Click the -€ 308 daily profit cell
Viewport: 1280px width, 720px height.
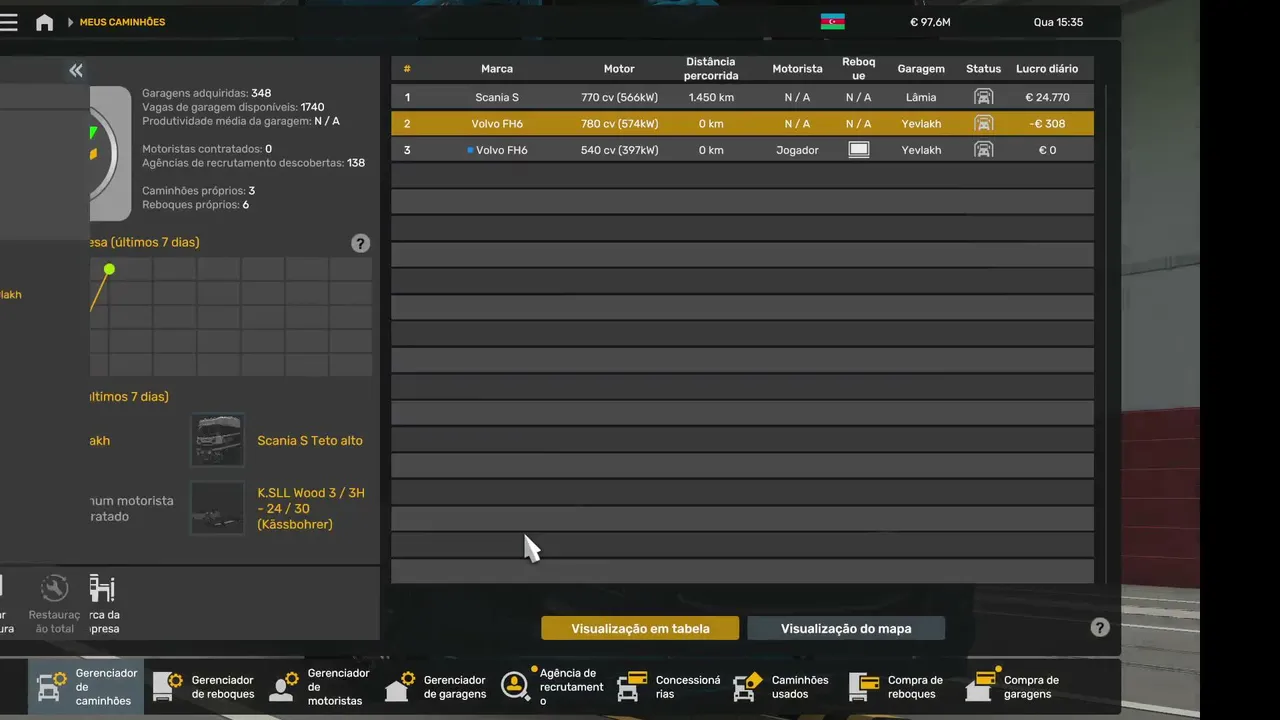pos(1047,124)
